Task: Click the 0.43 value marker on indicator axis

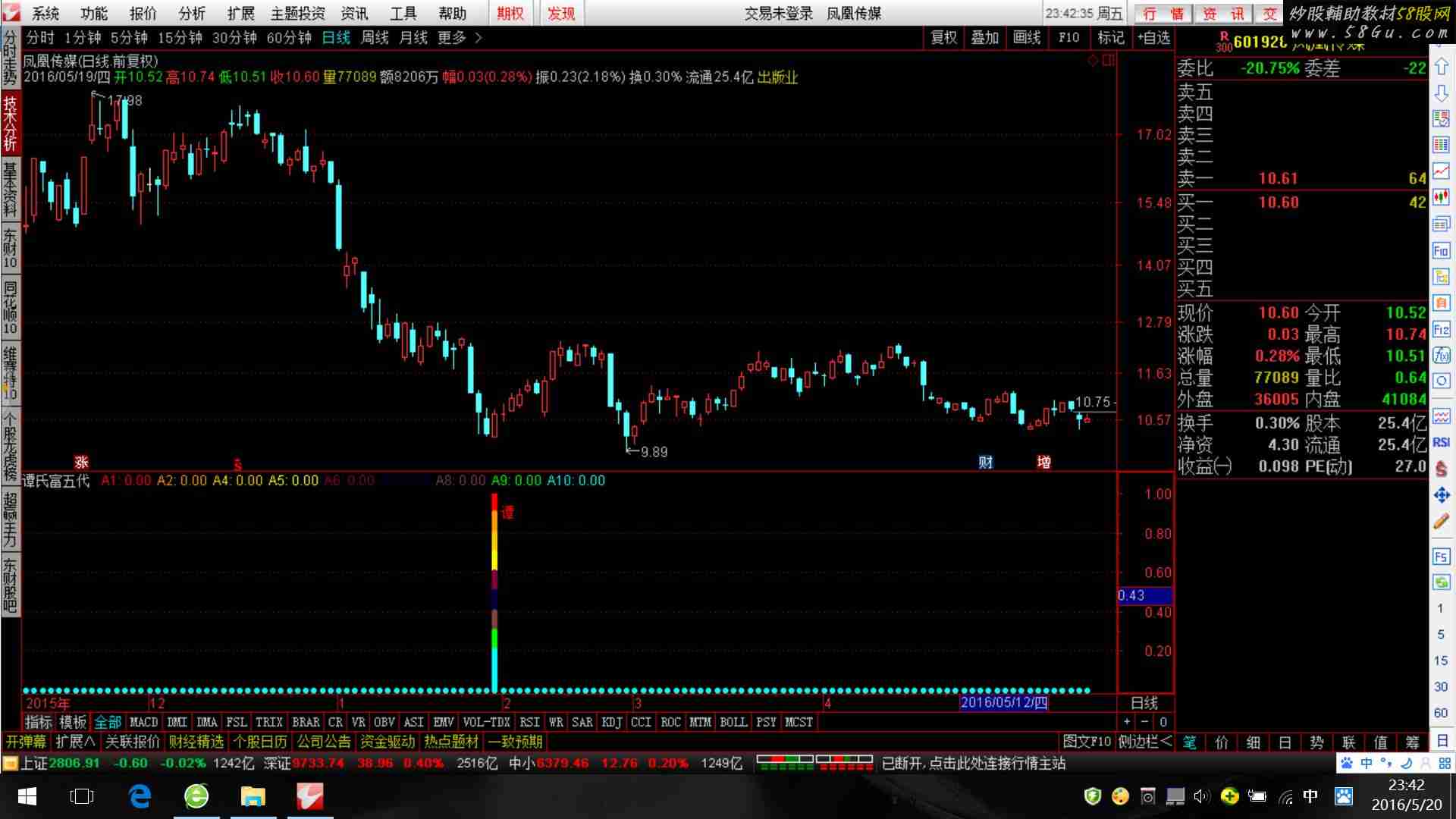Action: click(1144, 595)
